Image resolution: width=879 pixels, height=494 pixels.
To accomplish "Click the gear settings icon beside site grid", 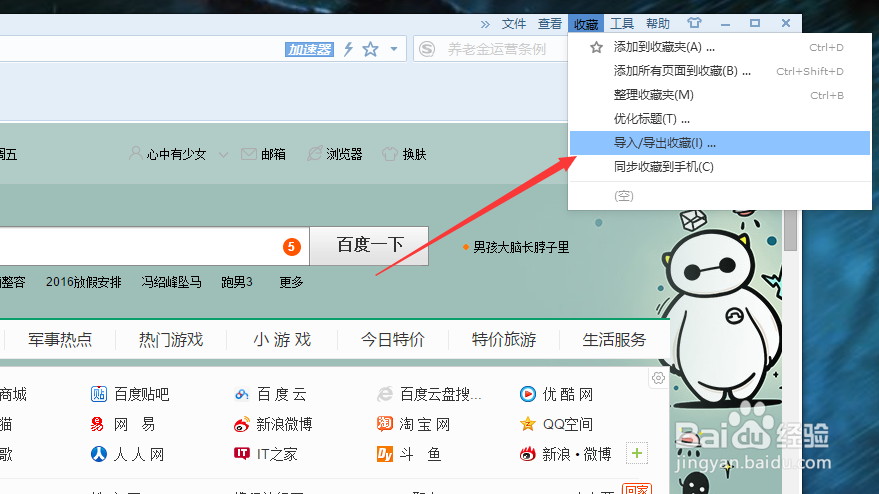I will (658, 378).
